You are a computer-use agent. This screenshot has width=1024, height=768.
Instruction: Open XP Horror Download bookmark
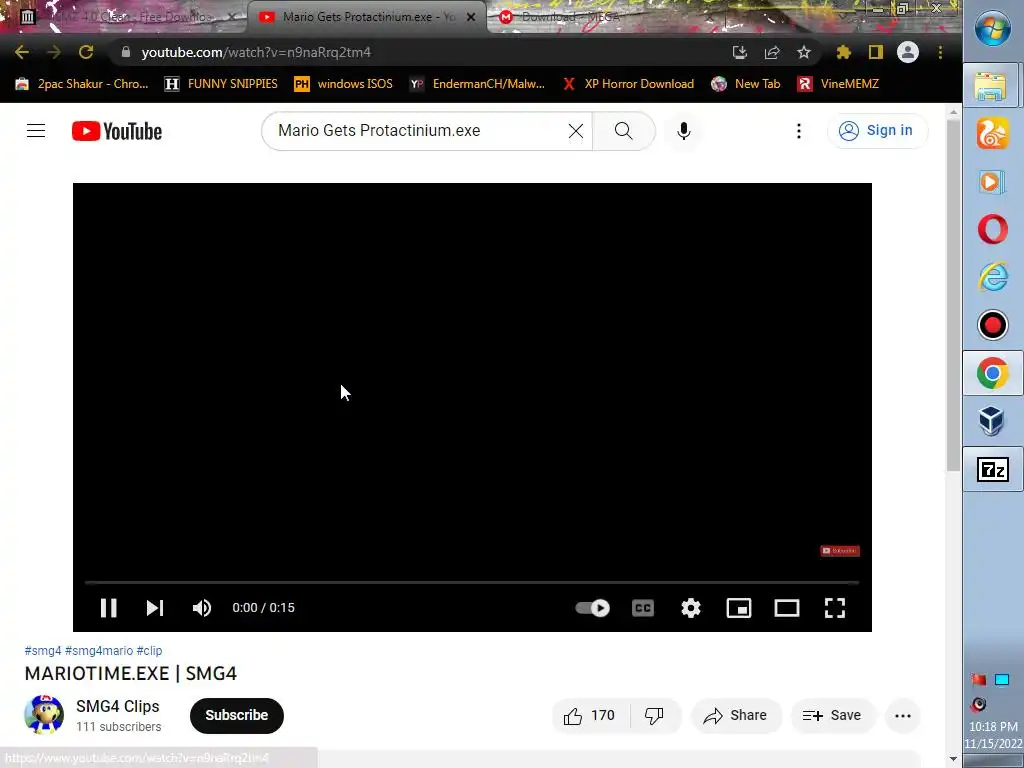pyautogui.click(x=628, y=84)
